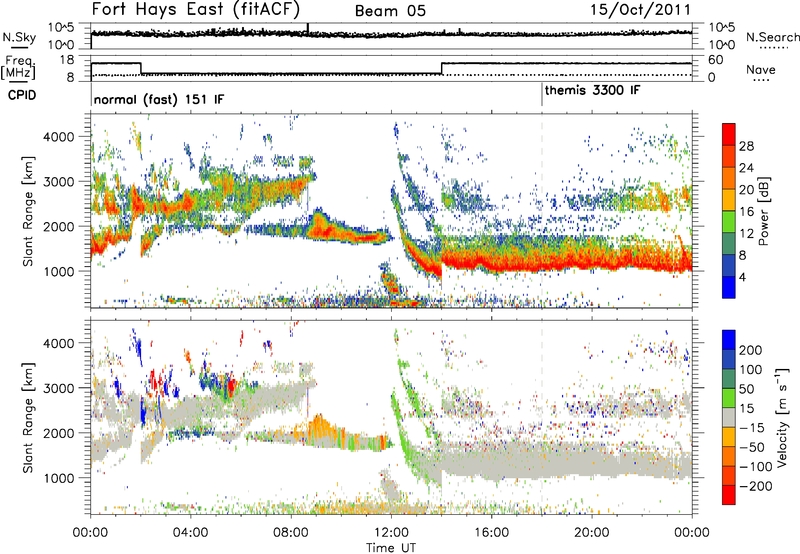Click the '16' Power colorbar tick
Screen dimensions: 800x554
tap(746, 211)
